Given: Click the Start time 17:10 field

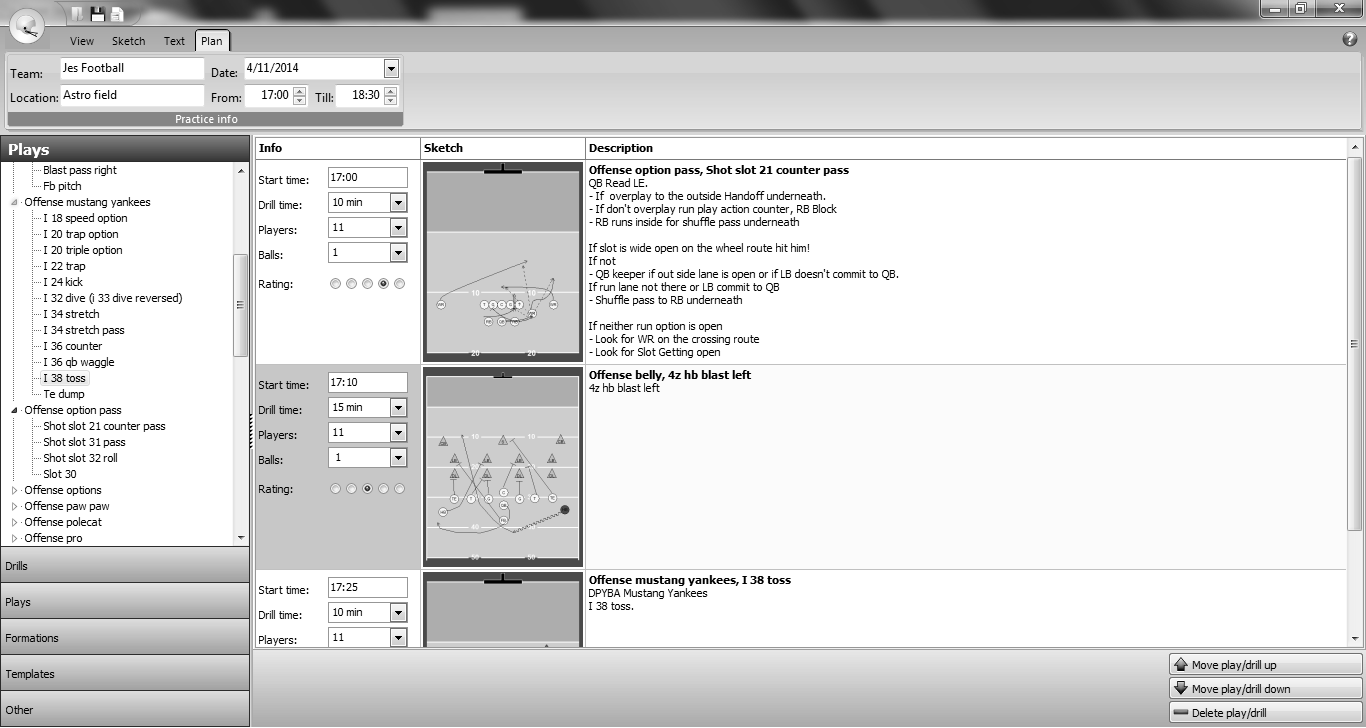Looking at the screenshot, I should point(368,382).
